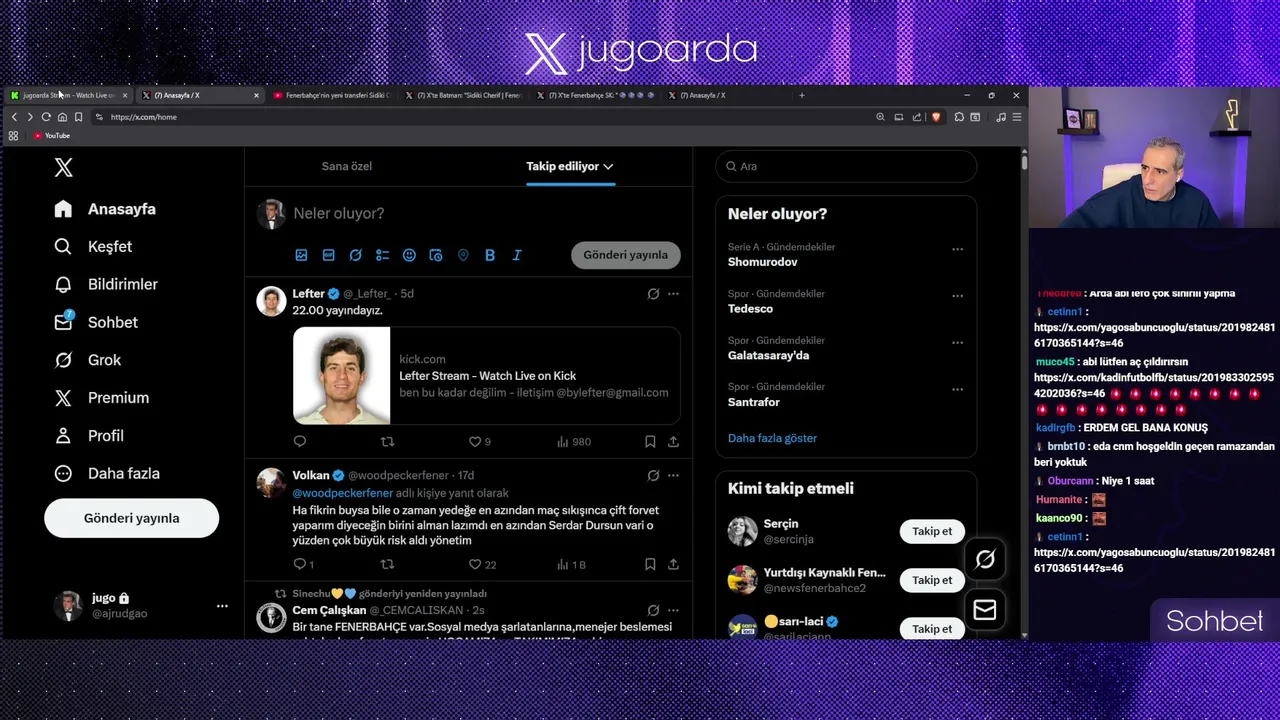
Task: Open Anasayfa in the left navigation
Action: (x=106, y=209)
